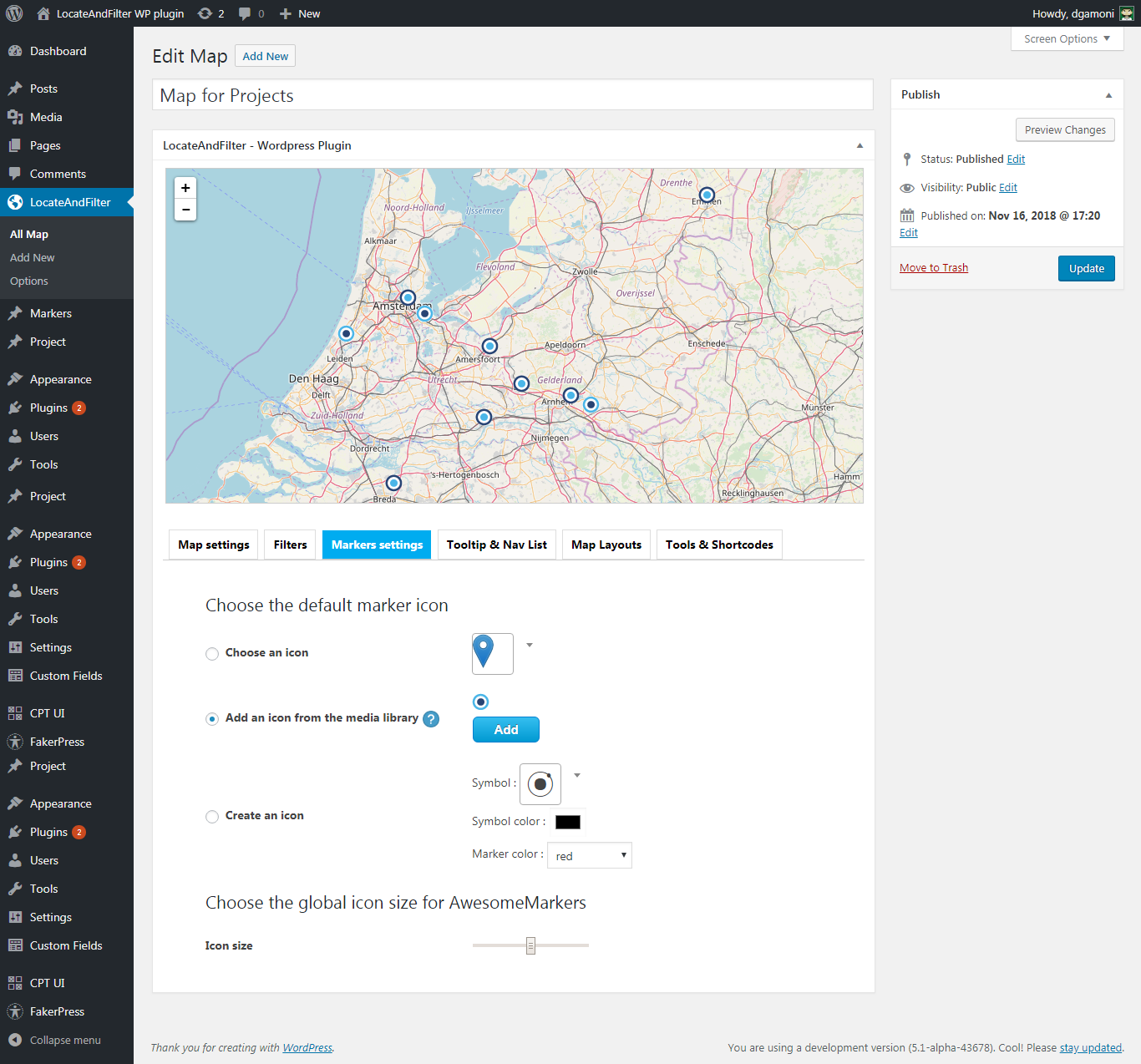The image size is (1141, 1064).
Task: Click the WordPress logo in admin bar
Action: click(14, 13)
